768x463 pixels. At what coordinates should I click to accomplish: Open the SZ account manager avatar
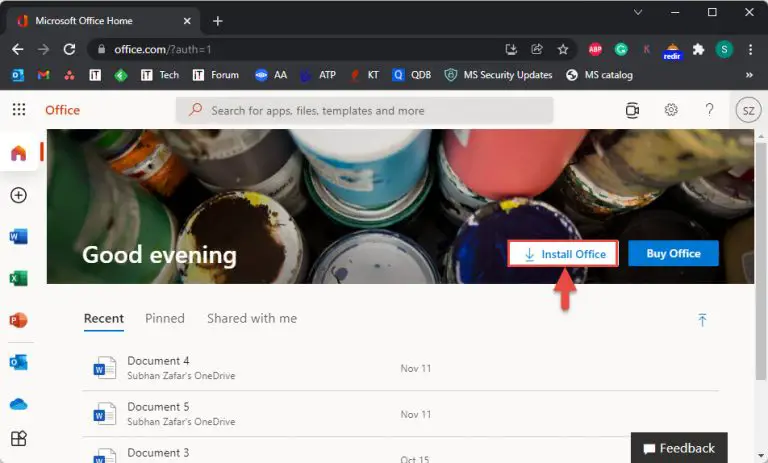click(x=747, y=110)
